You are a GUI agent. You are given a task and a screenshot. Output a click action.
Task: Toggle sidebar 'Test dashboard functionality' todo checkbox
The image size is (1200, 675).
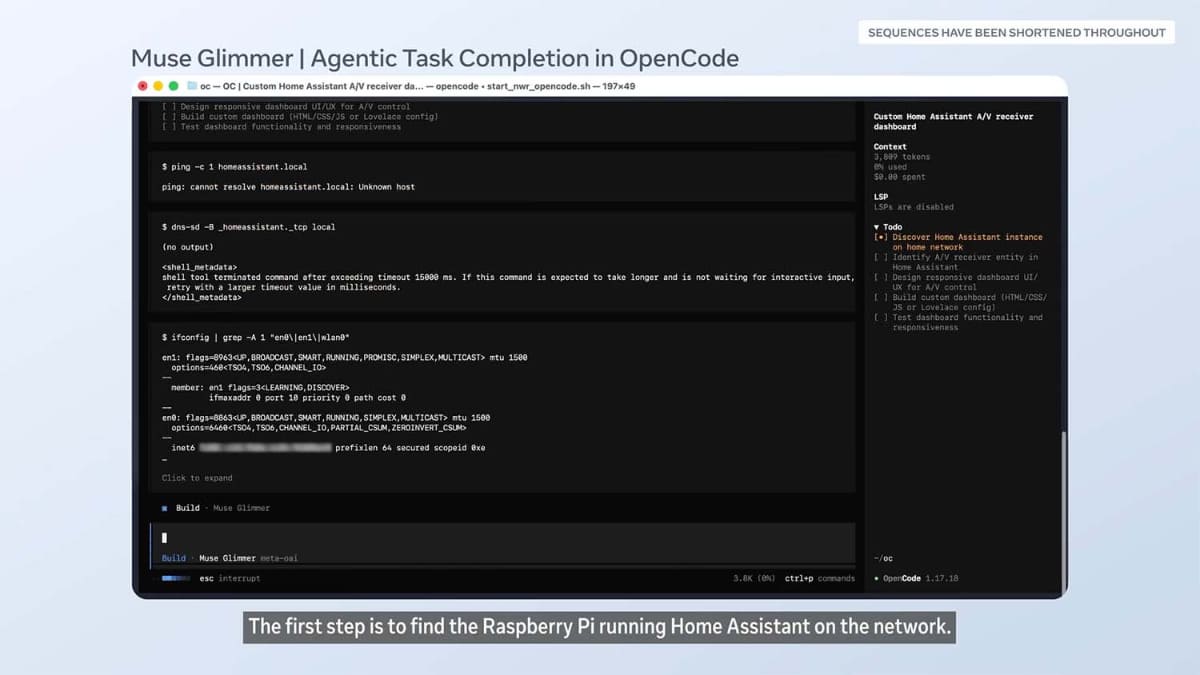coord(879,317)
